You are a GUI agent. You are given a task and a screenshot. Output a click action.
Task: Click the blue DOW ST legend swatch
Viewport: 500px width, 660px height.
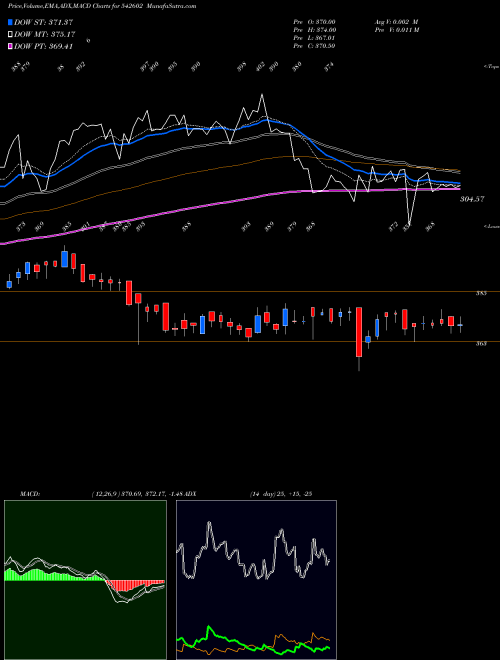[10, 22]
